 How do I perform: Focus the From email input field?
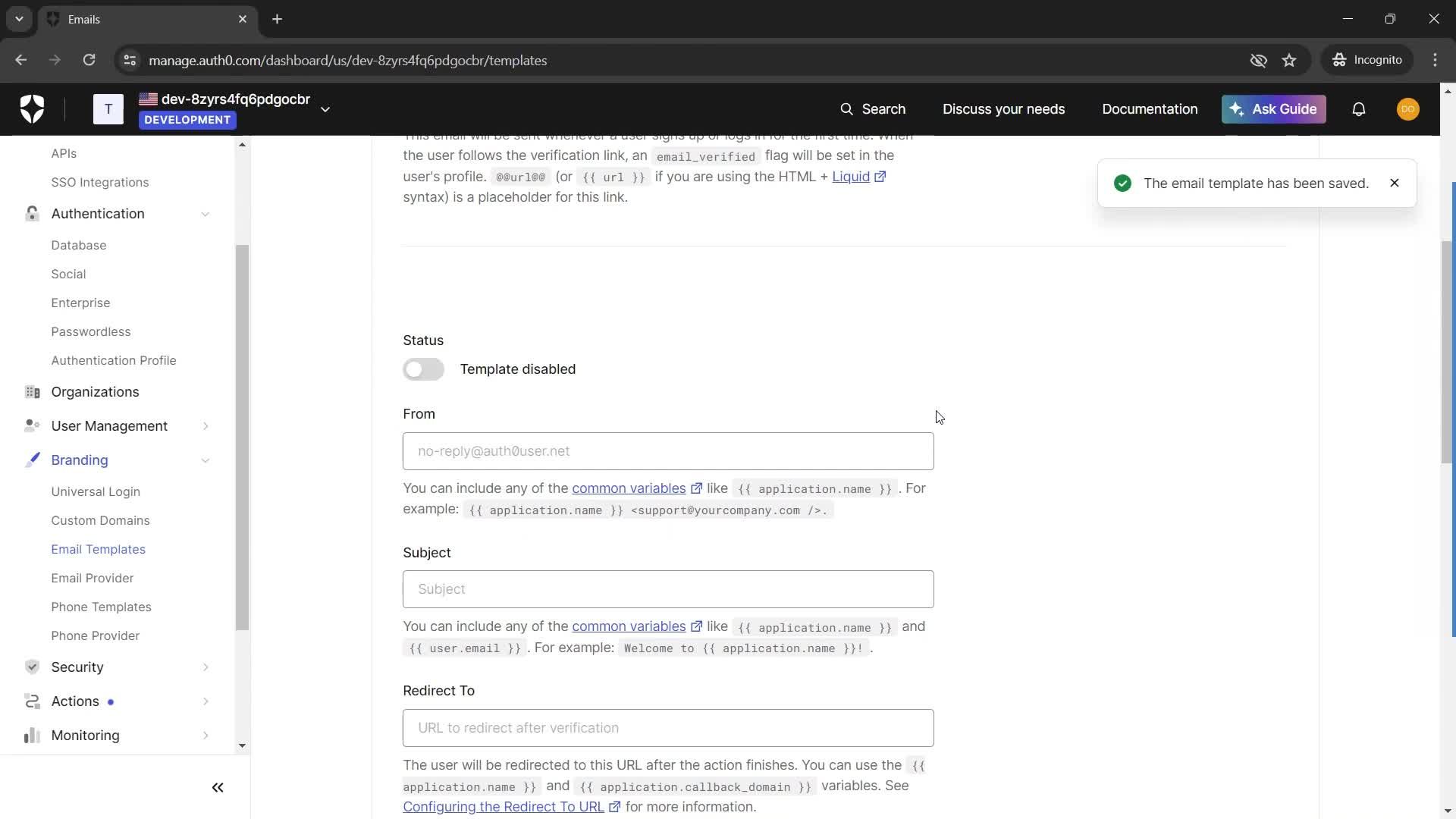click(x=668, y=451)
